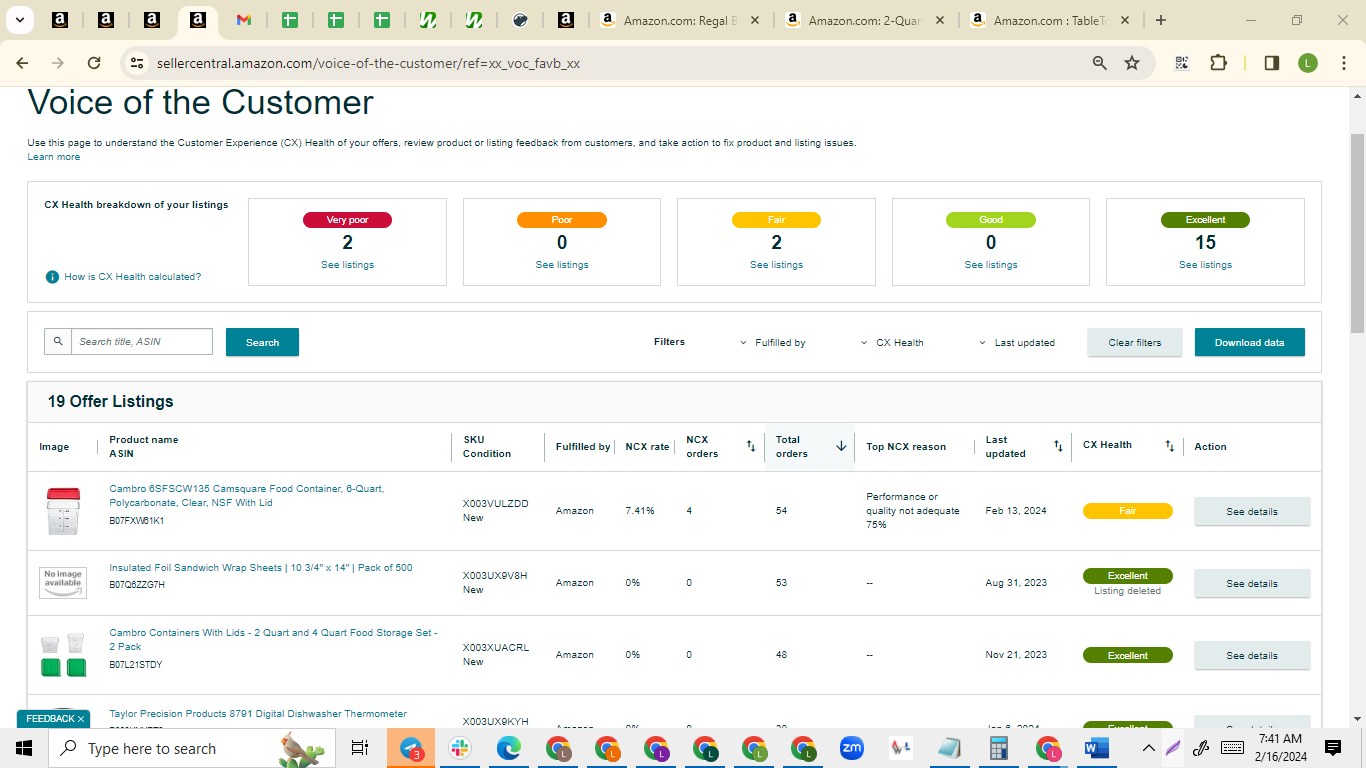Open Zoom from the taskbar
This screenshot has width=1366, height=768.
(852, 748)
